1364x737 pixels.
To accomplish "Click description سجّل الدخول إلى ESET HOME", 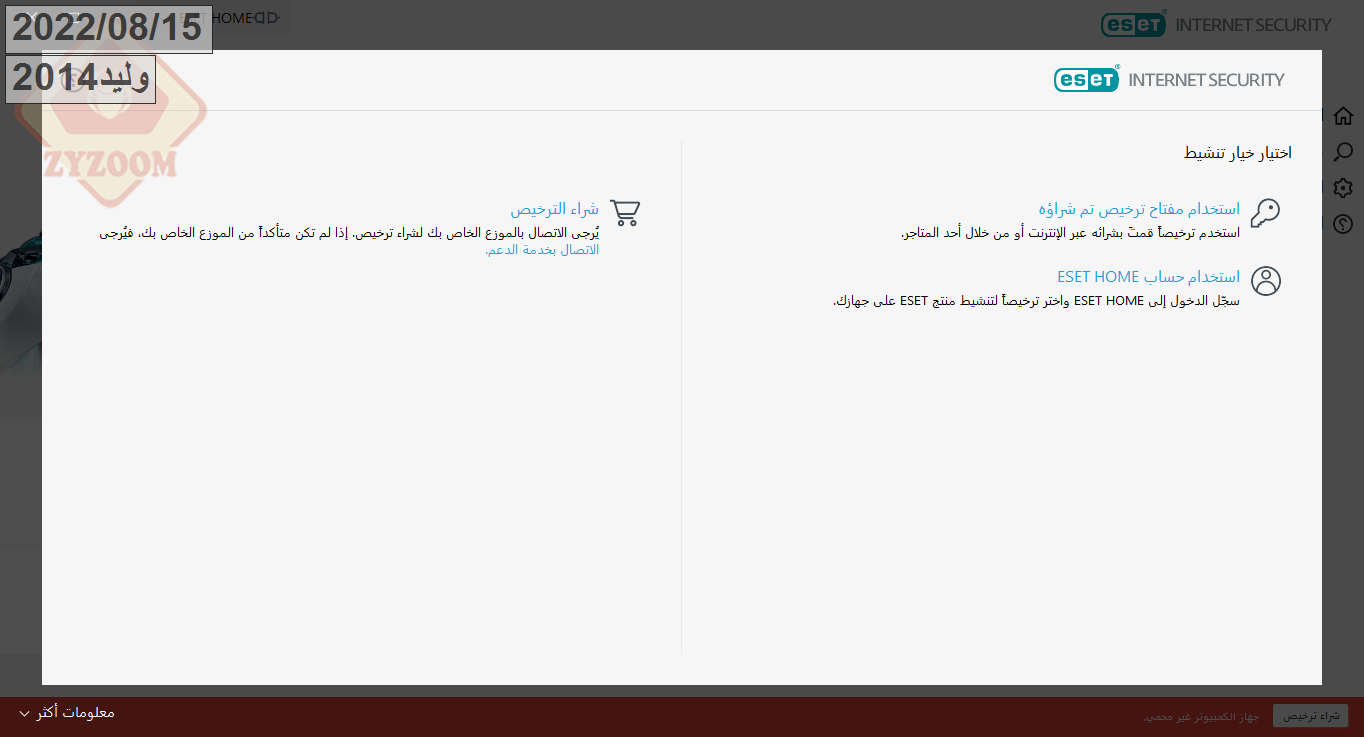I will pos(1036,301).
